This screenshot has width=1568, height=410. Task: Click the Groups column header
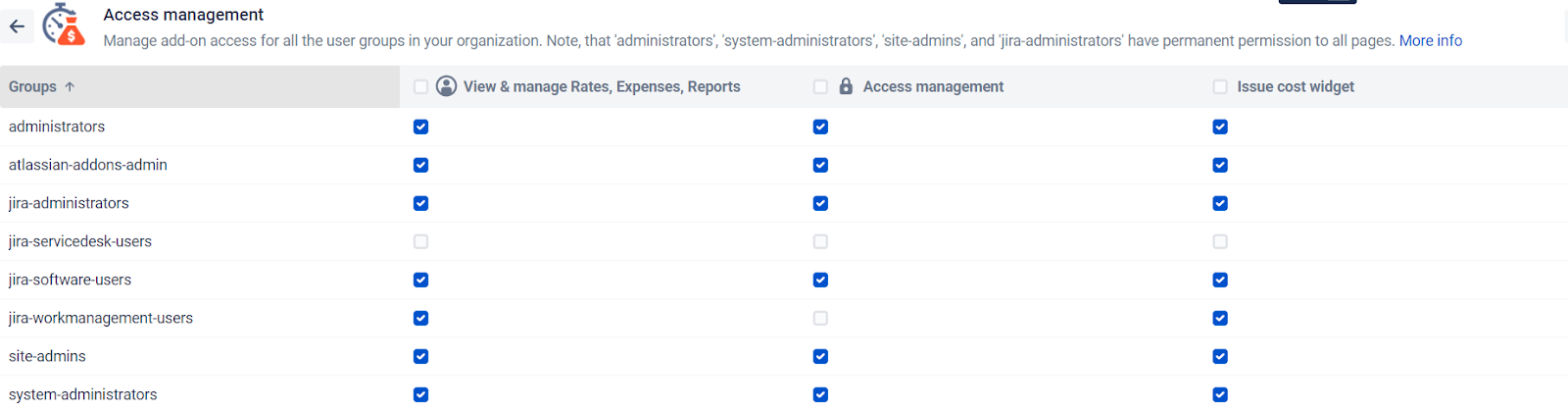pyautogui.click(x=200, y=86)
